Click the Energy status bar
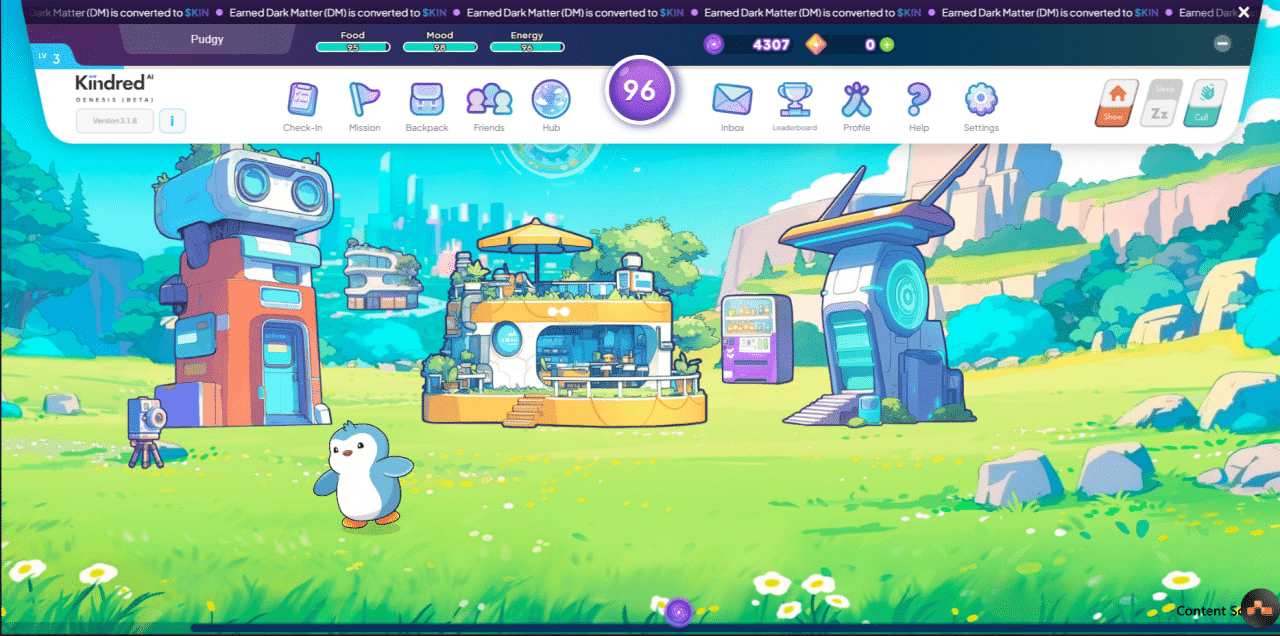The image size is (1280, 636). 527,47
